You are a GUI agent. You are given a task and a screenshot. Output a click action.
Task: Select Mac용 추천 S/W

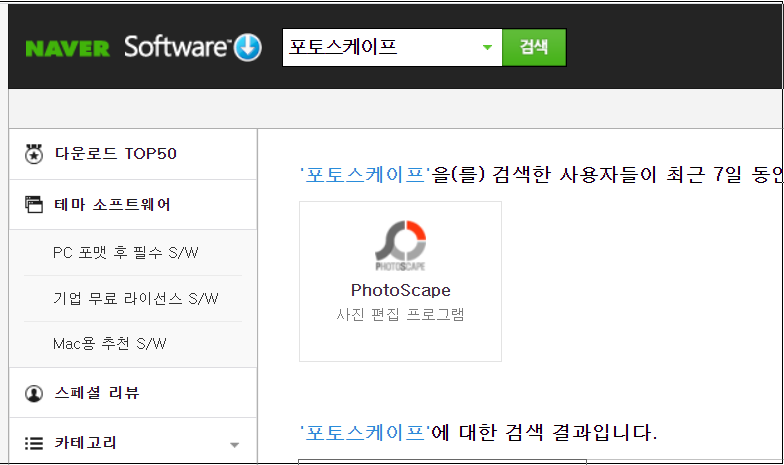[110, 344]
